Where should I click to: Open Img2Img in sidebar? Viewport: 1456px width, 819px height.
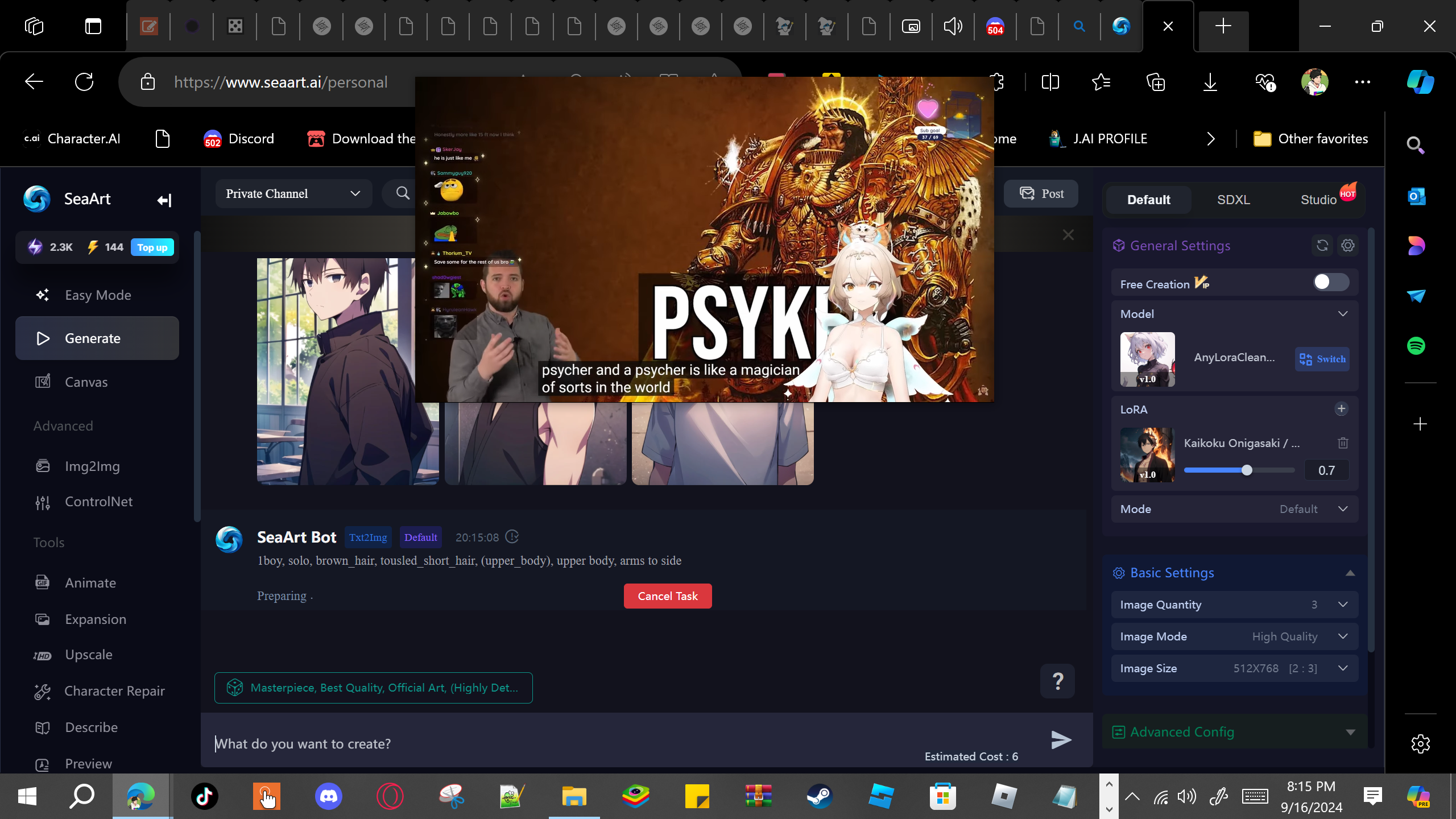(x=97, y=466)
